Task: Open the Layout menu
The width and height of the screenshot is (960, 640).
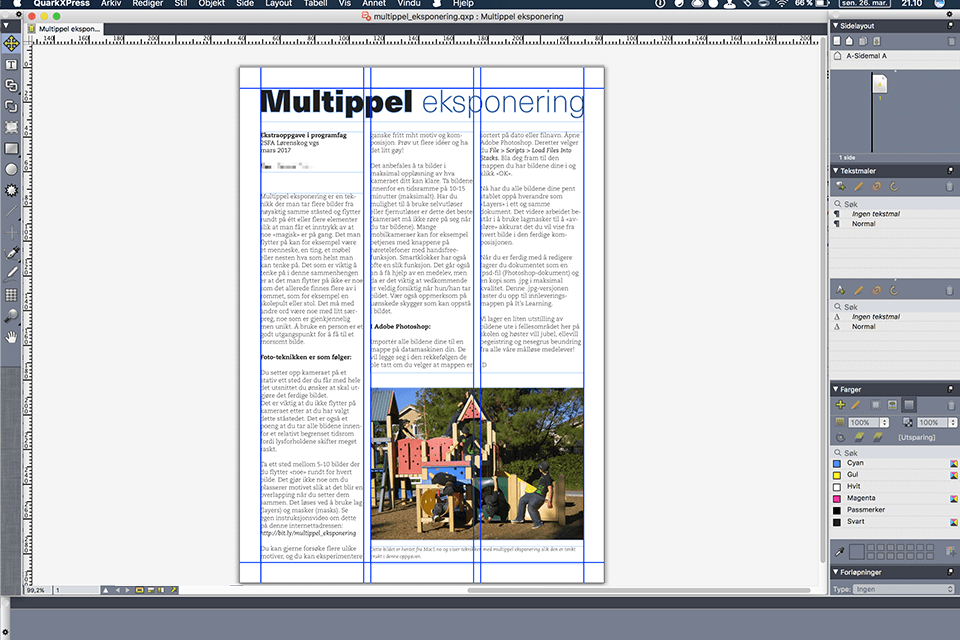Action: (x=279, y=3)
